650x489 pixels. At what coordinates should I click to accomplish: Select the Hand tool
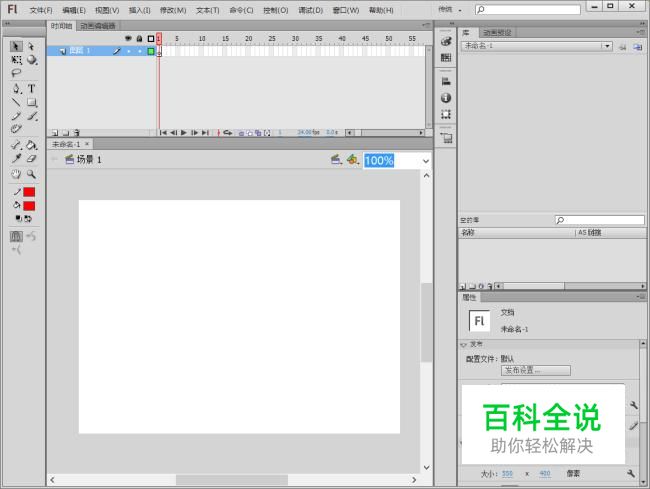click(16, 174)
